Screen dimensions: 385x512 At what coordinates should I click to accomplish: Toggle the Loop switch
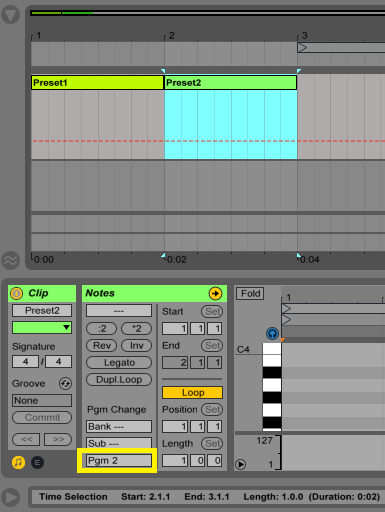click(192, 393)
